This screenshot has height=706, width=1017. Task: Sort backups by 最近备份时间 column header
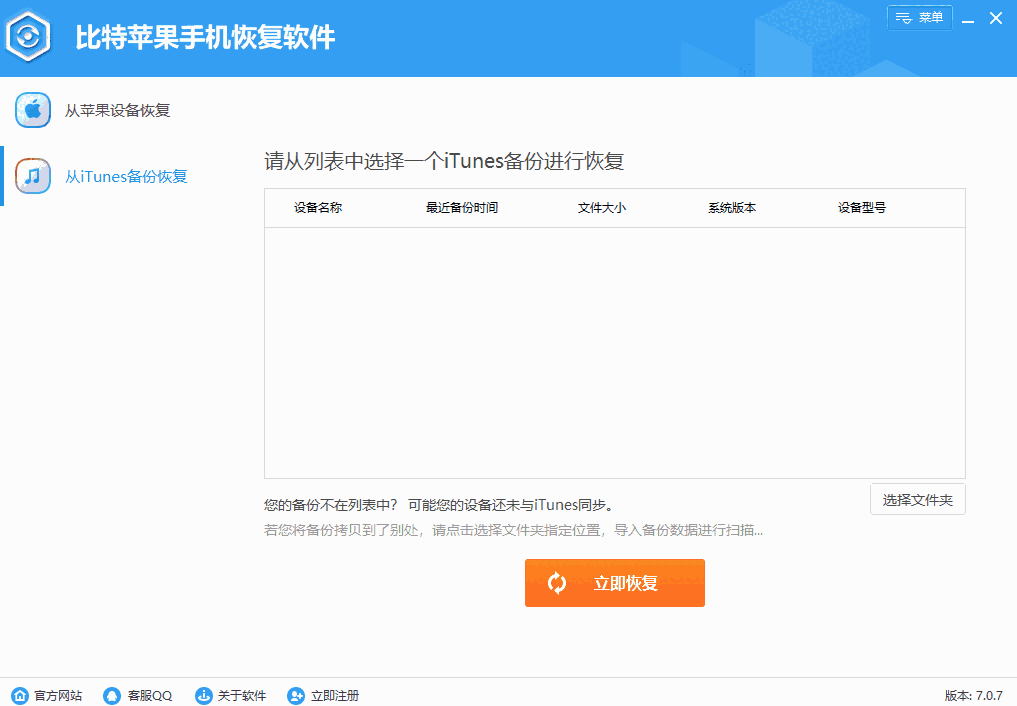pyautogui.click(x=461, y=208)
